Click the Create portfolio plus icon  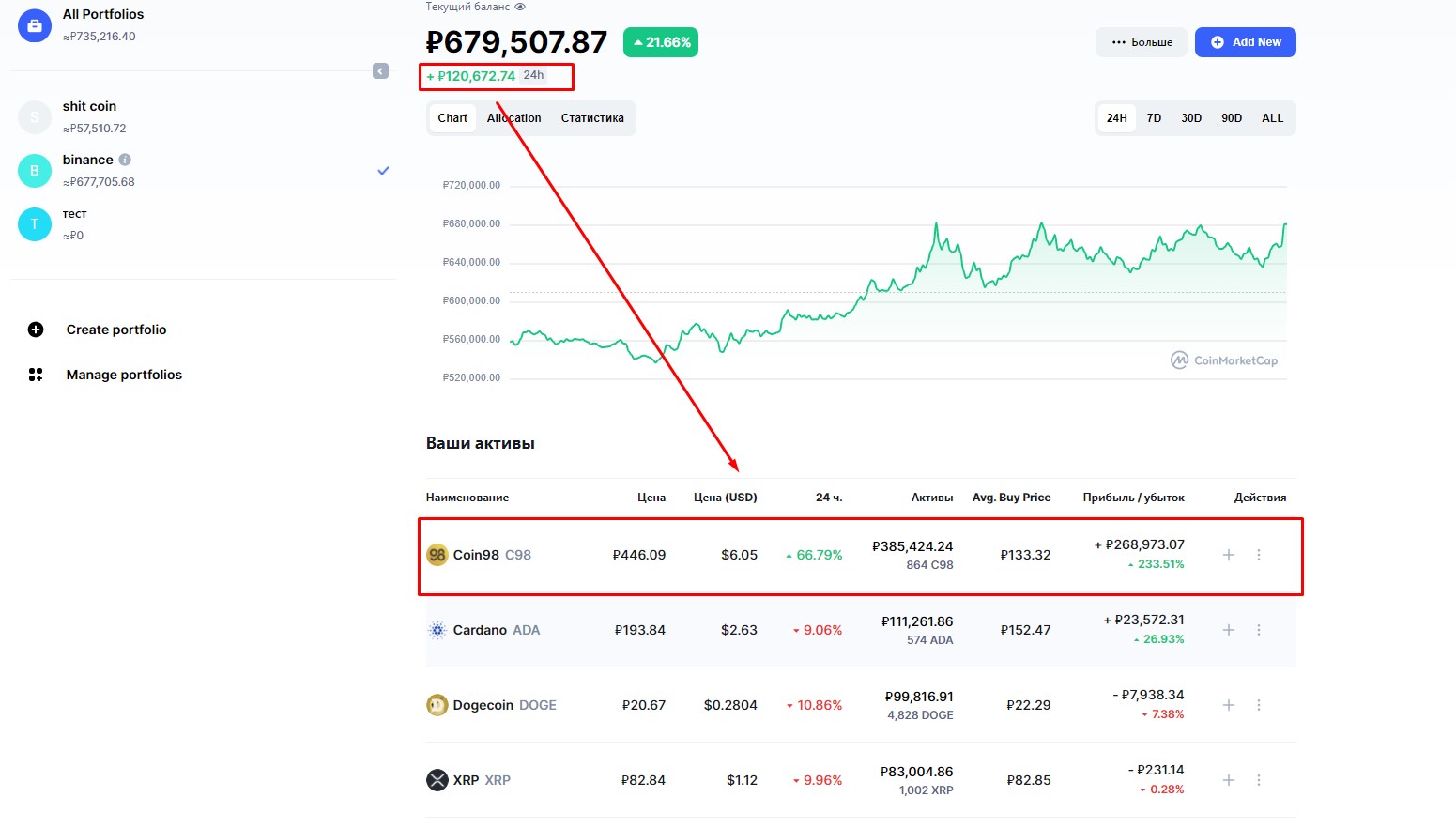tap(36, 330)
